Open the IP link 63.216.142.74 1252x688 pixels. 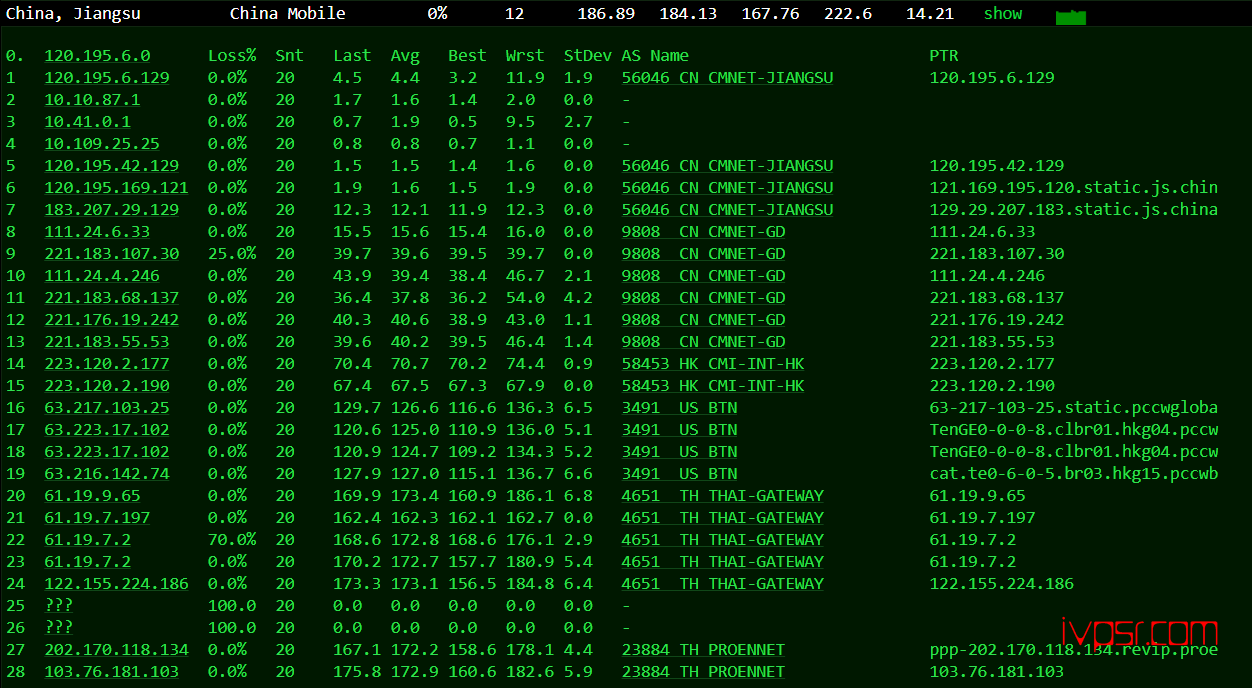107,474
